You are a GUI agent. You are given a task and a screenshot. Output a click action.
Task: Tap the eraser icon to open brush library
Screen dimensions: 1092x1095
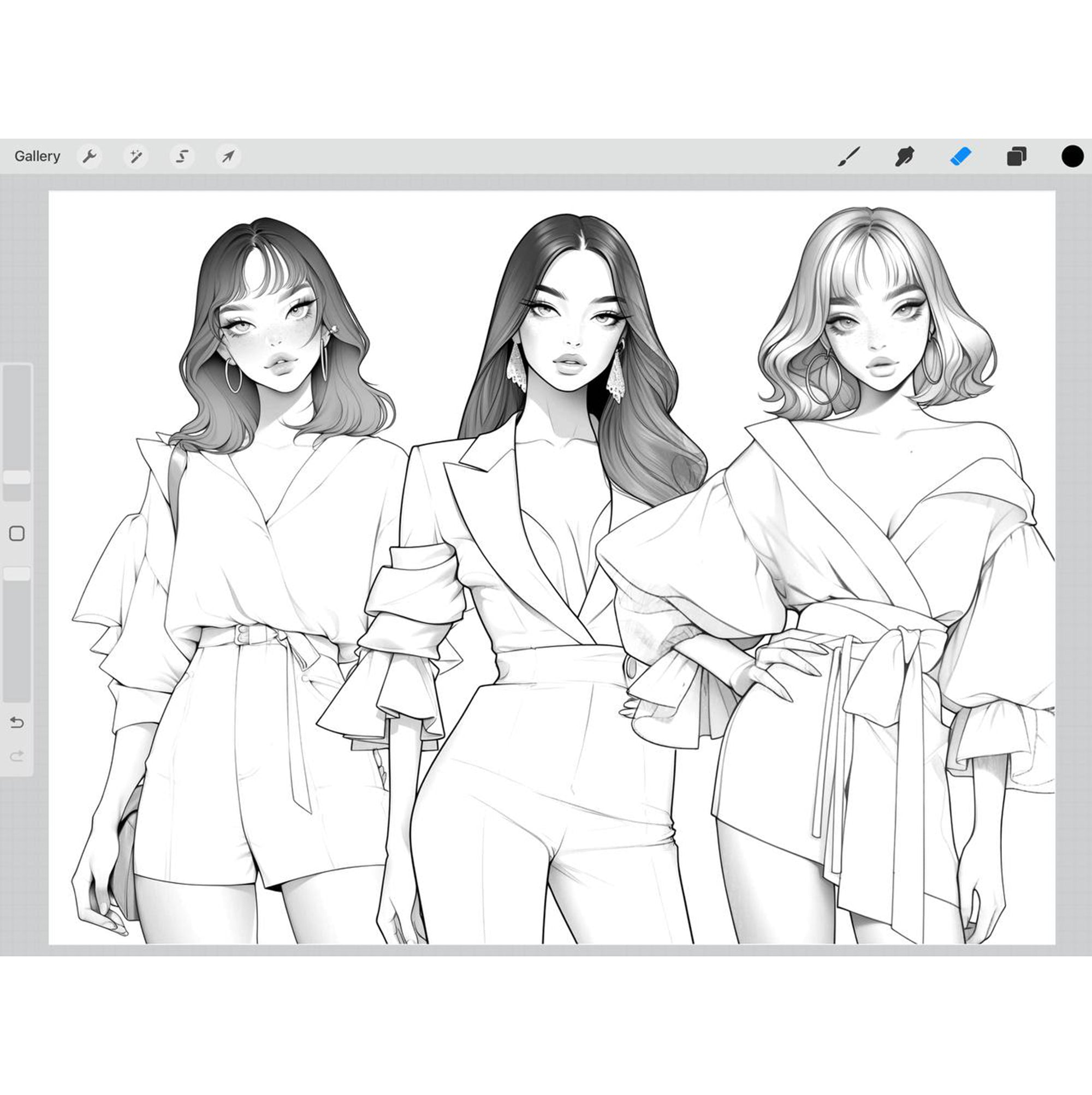(x=959, y=157)
